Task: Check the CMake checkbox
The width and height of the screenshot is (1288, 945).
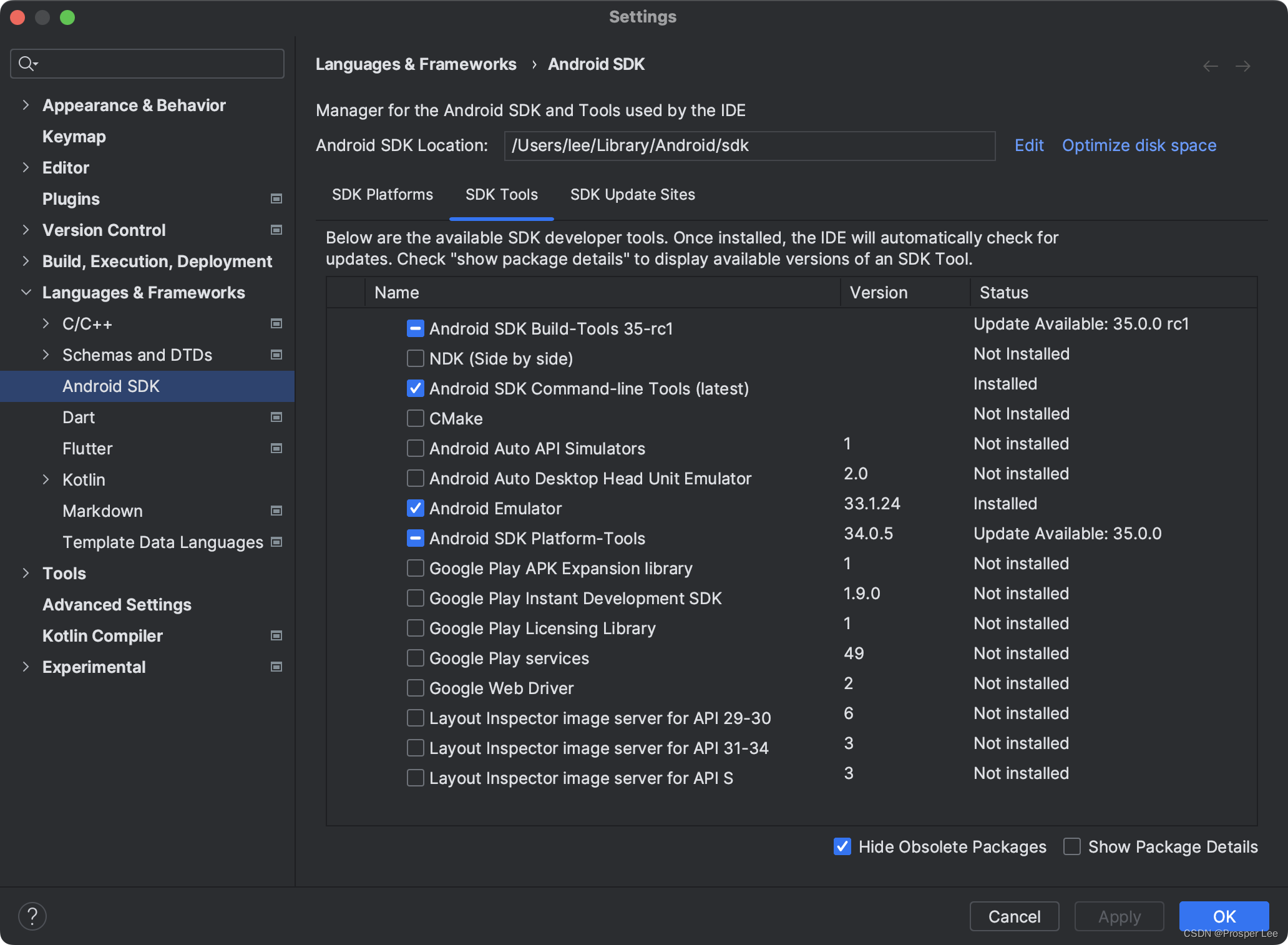Action: 416,418
